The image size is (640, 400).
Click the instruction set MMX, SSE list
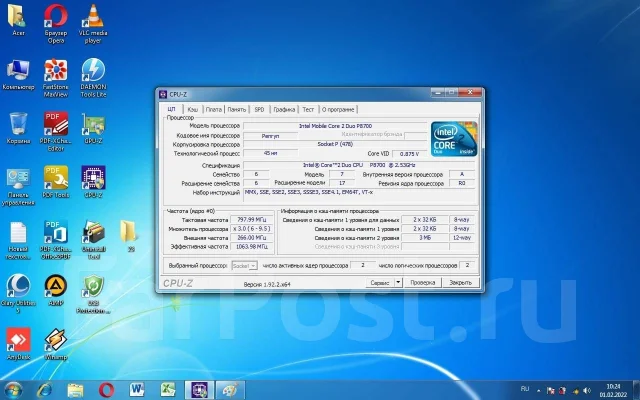point(359,195)
